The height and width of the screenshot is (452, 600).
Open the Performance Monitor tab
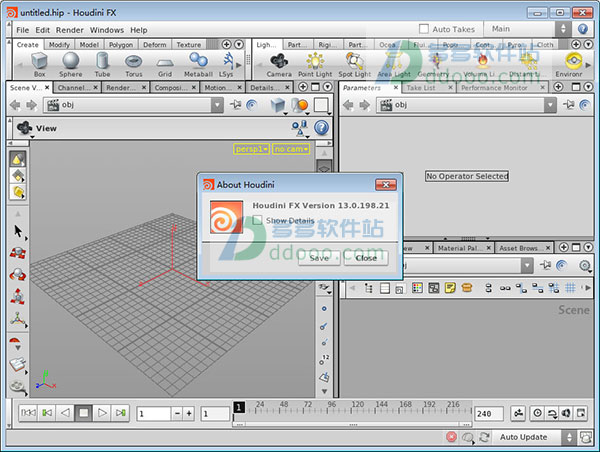pyautogui.click(x=494, y=88)
